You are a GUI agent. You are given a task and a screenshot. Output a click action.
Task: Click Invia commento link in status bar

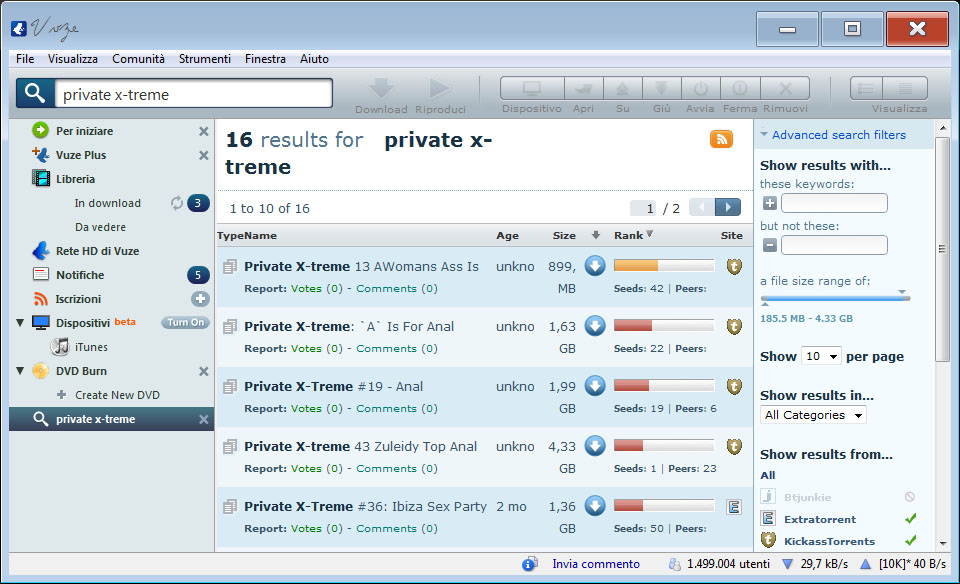tap(596, 564)
